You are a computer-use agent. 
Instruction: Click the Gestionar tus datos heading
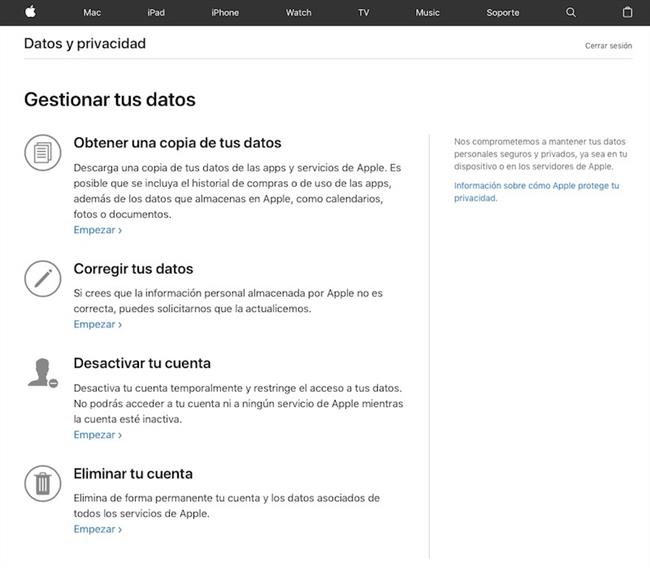(110, 100)
